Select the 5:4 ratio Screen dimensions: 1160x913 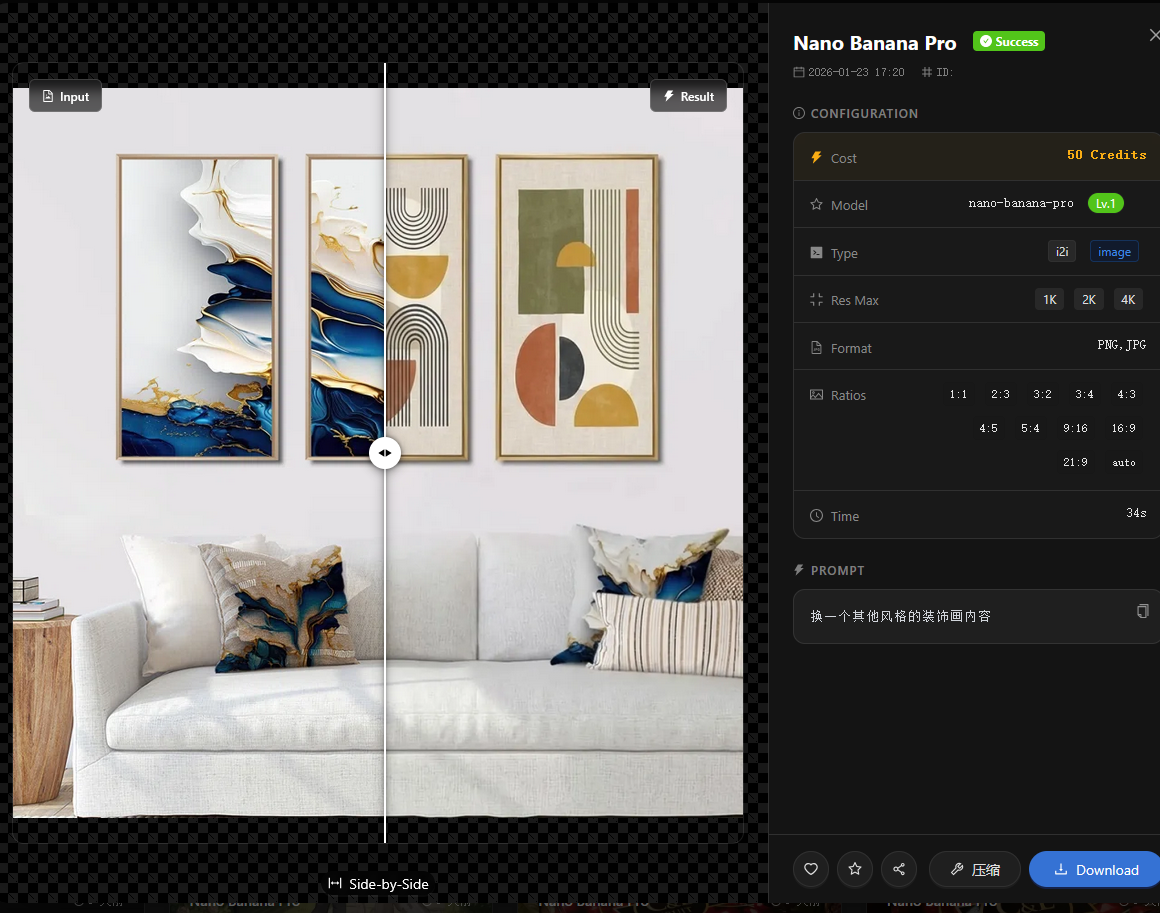1030,428
